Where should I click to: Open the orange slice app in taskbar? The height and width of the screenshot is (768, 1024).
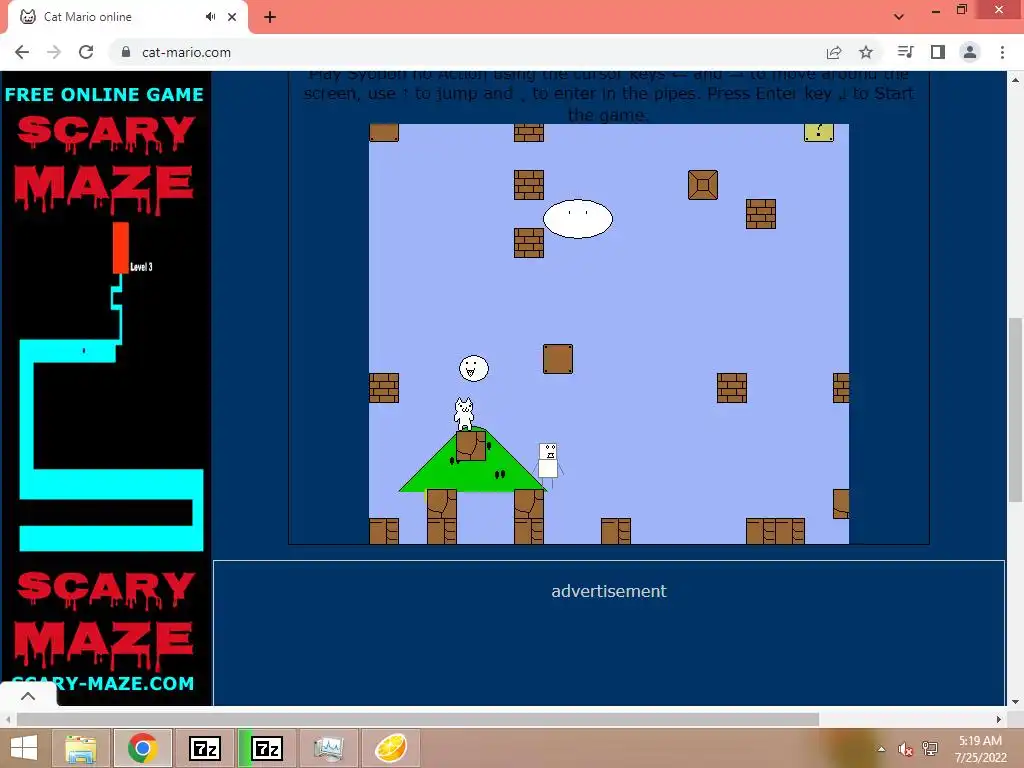coord(391,748)
